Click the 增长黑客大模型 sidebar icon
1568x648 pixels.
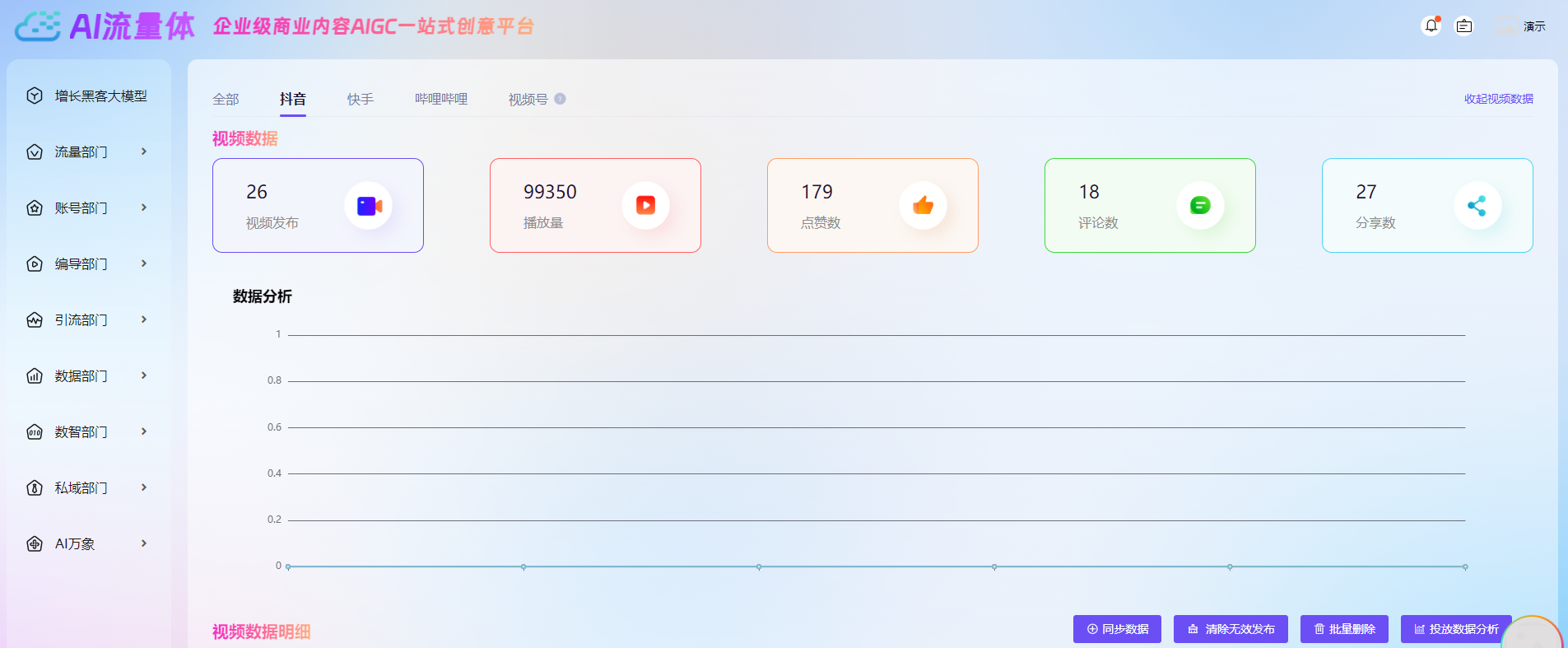[x=35, y=96]
